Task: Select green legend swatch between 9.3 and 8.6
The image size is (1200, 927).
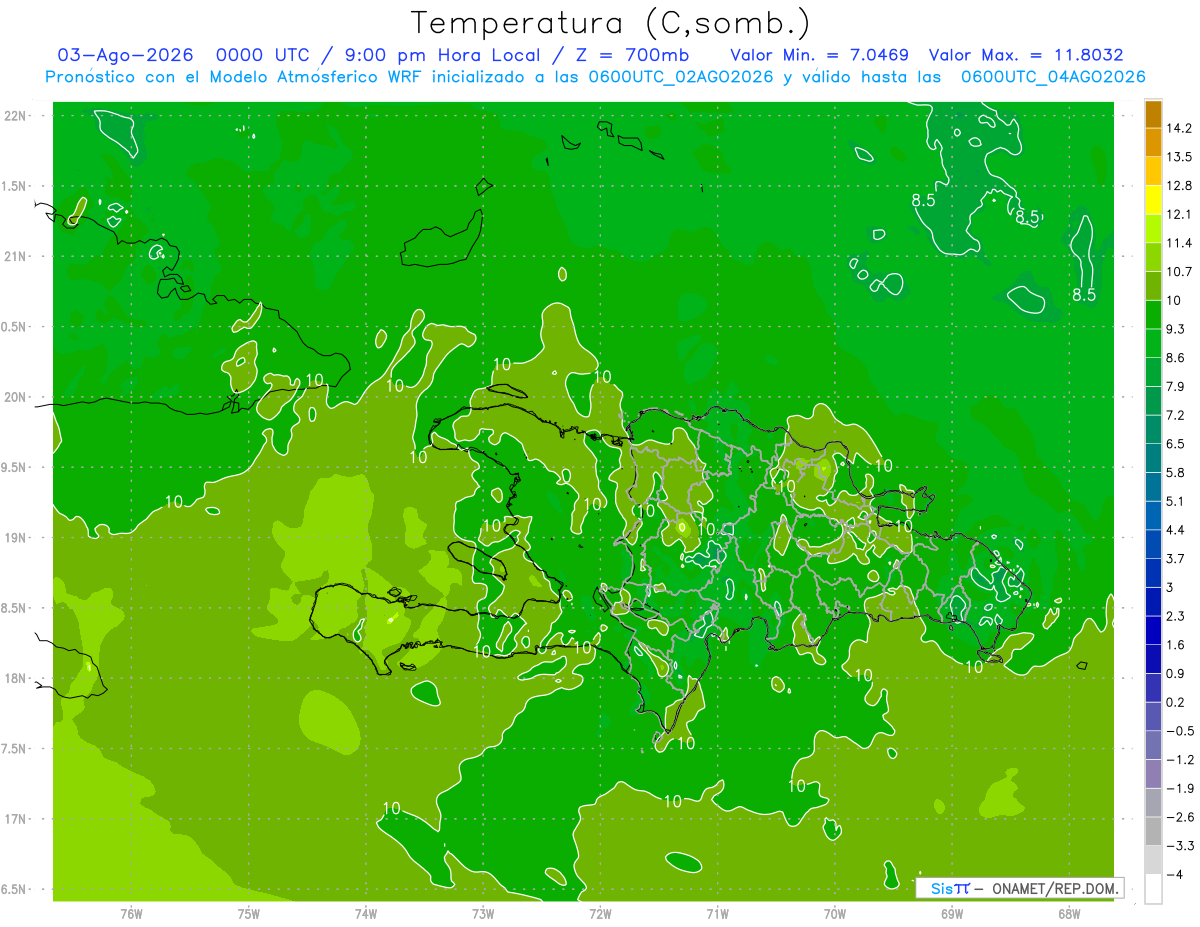Action: [x=1153, y=343]
